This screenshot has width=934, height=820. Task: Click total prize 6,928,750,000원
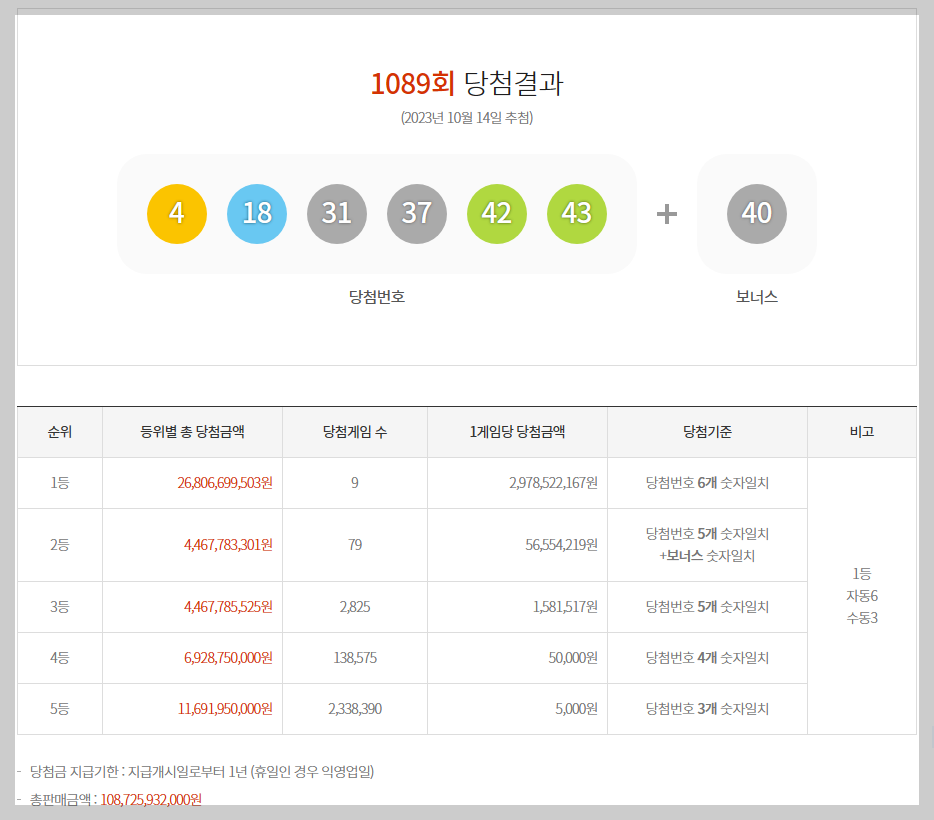228,658
